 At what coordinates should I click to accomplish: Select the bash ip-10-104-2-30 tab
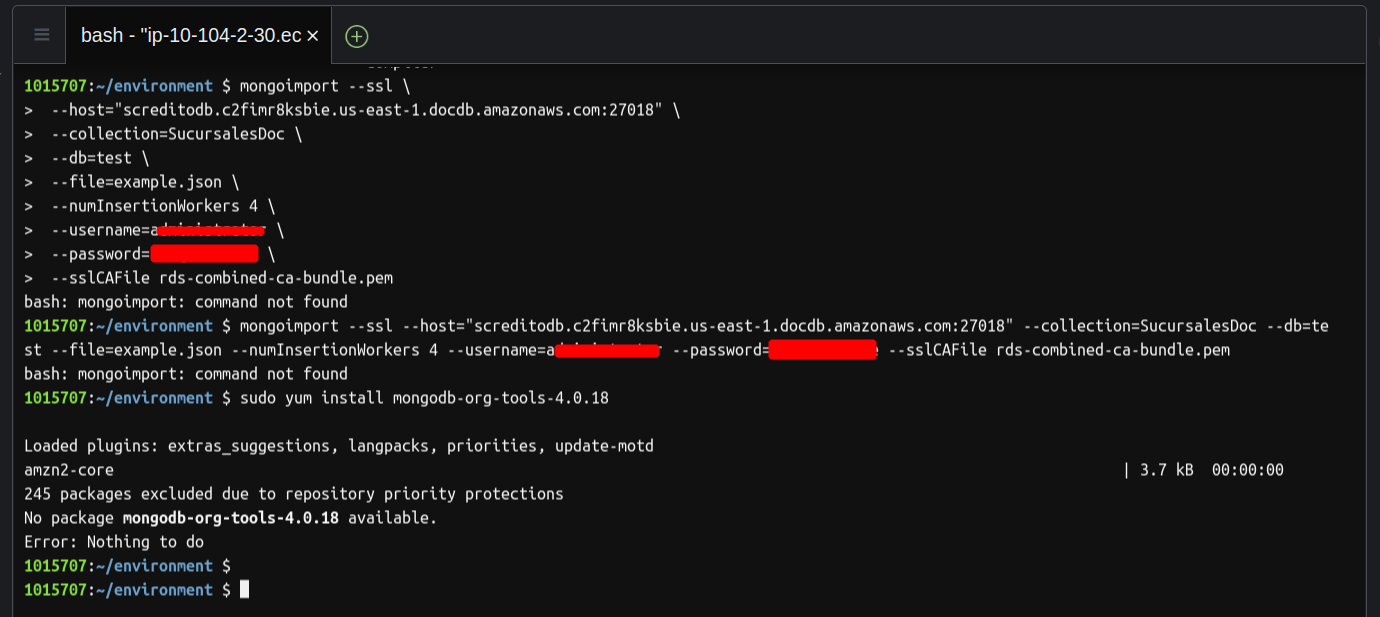190,36
